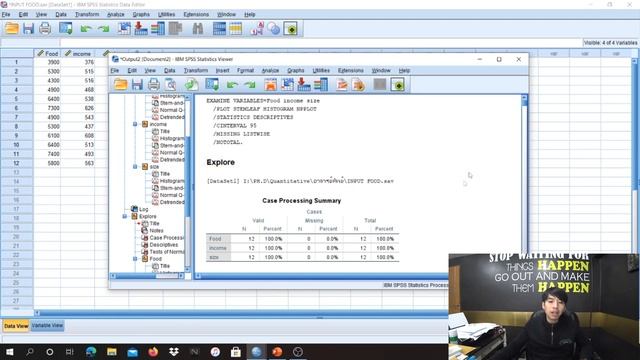Switch to Variable View tab

[47, 325]
